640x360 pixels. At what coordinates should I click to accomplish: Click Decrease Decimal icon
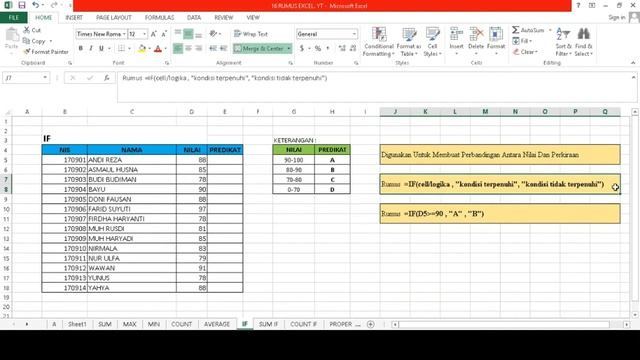coord(353,48)
